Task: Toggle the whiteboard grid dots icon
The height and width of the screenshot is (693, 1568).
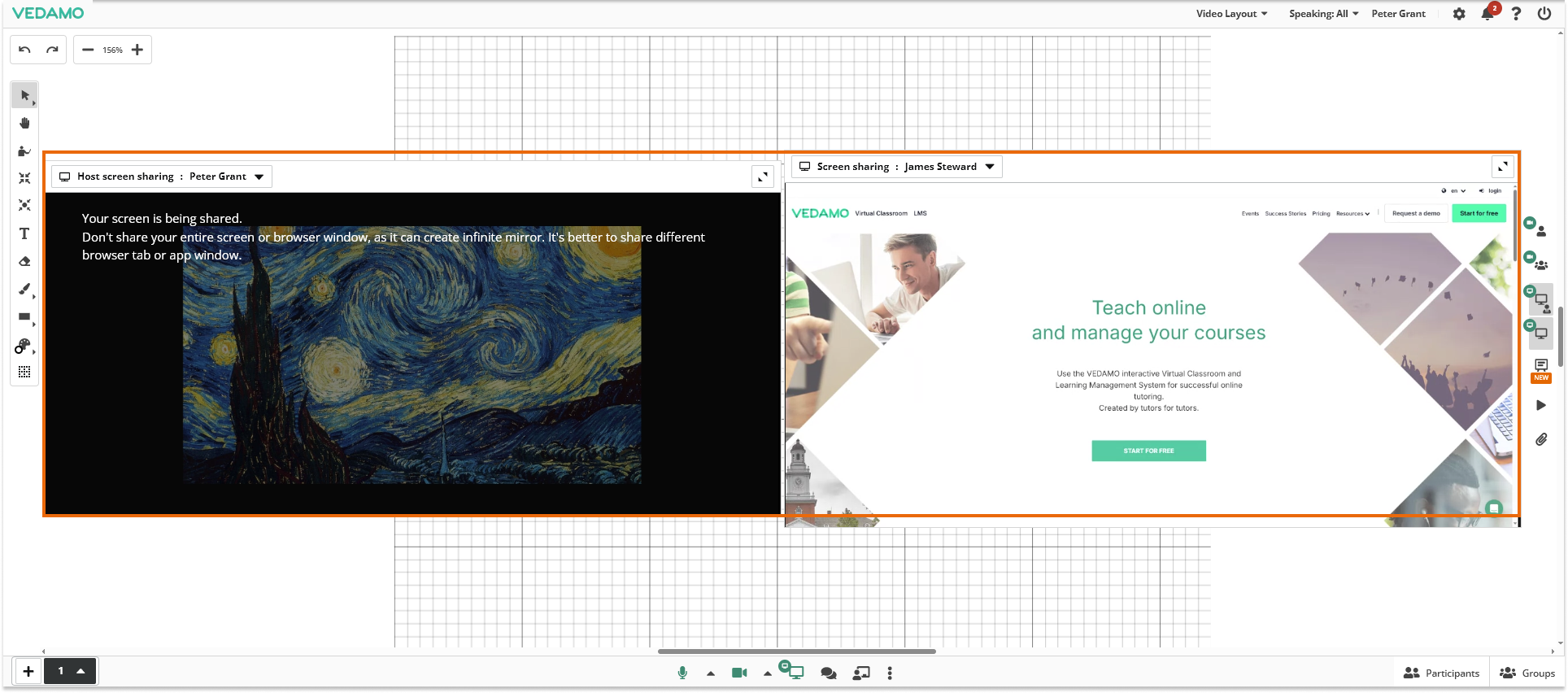Action: (x=24, y=372)
